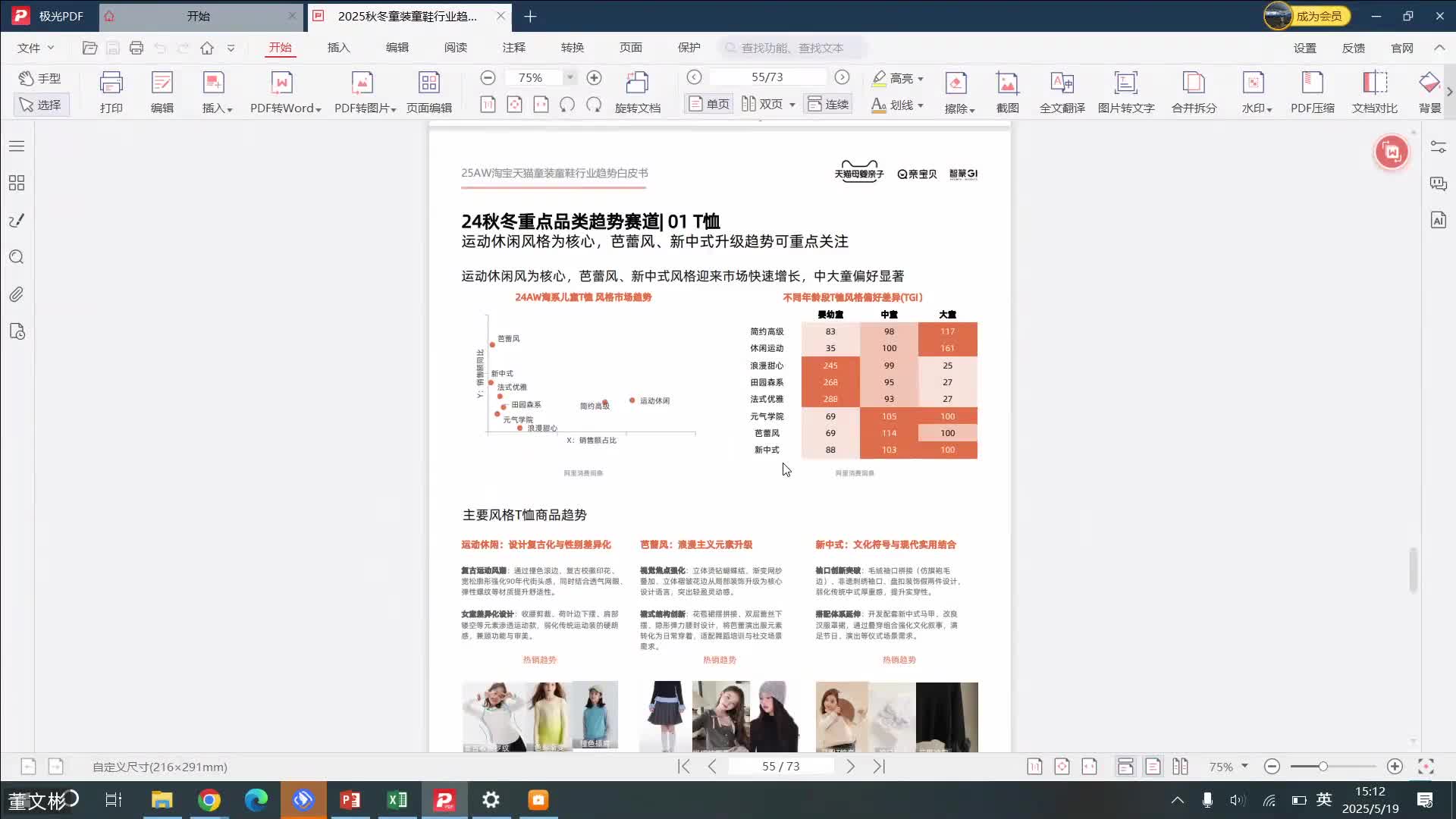This screenshot has height=819, width=1456.
Task: Click the 反馈 feedback link
Action: pos(1354,47)
